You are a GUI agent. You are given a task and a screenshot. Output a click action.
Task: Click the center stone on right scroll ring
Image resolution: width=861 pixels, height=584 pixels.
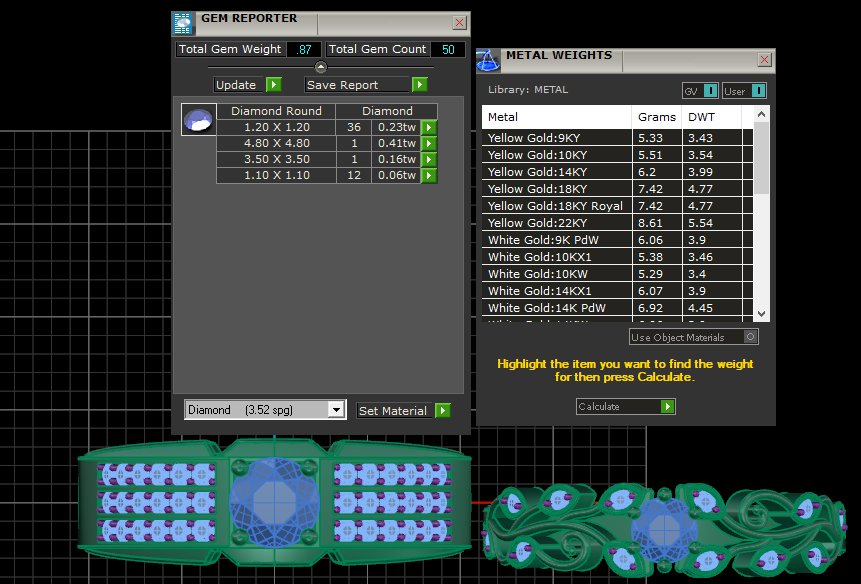click(x=664, y=530)
